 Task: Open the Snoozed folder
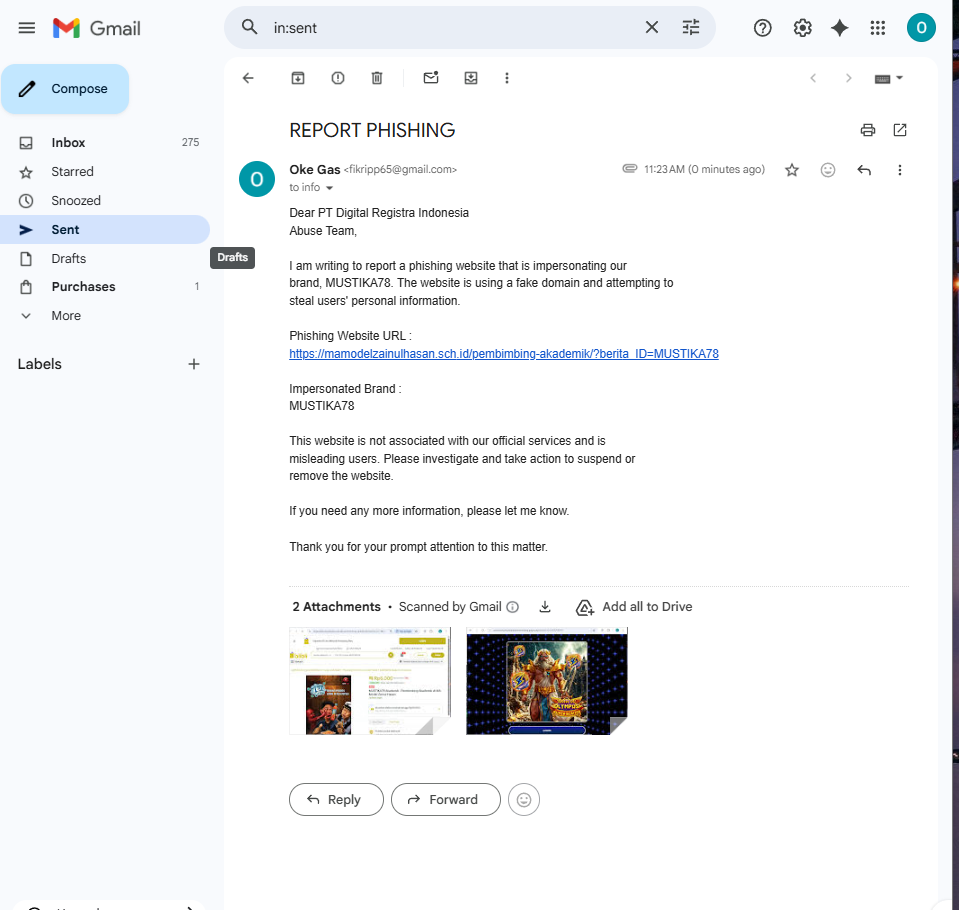pos(105,201)
